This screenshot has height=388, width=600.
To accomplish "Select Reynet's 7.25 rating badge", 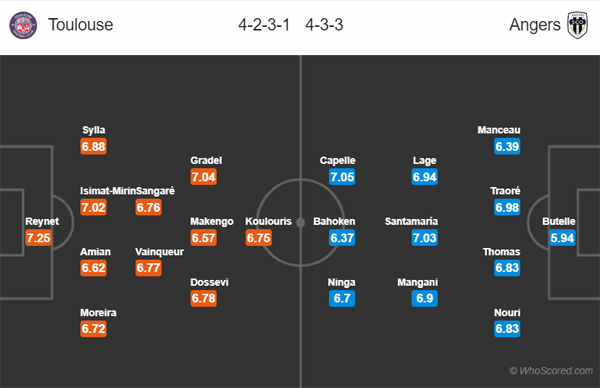I will (x=38, y=238).
